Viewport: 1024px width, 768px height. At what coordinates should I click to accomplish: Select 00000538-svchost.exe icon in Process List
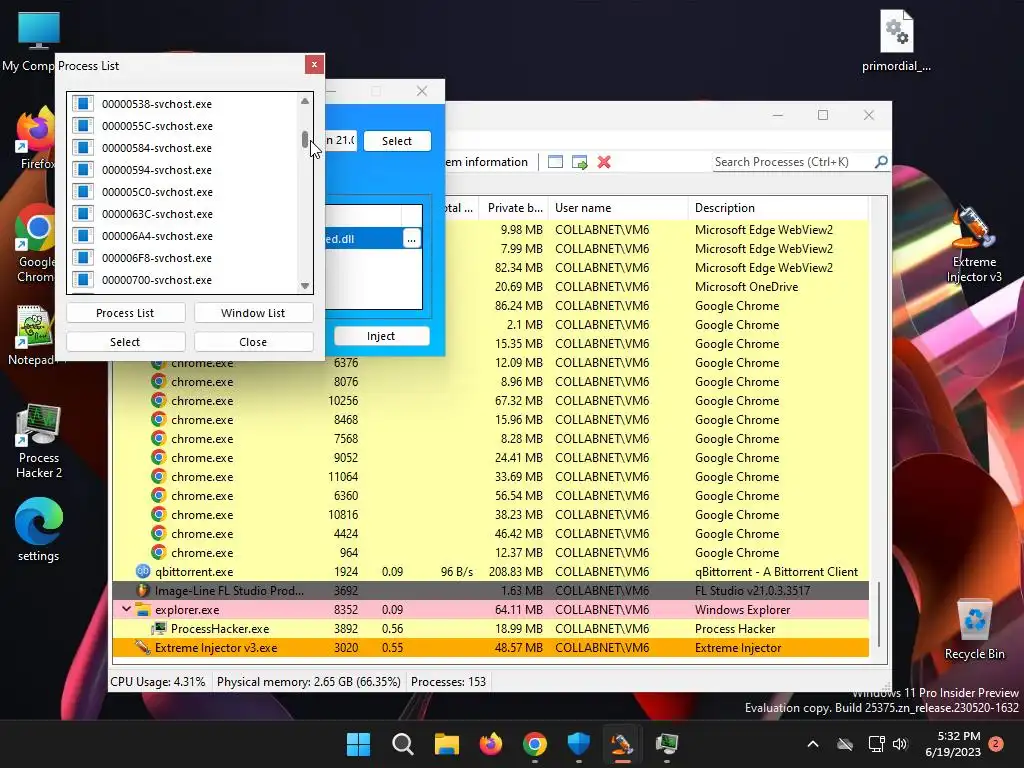point(83,104)
